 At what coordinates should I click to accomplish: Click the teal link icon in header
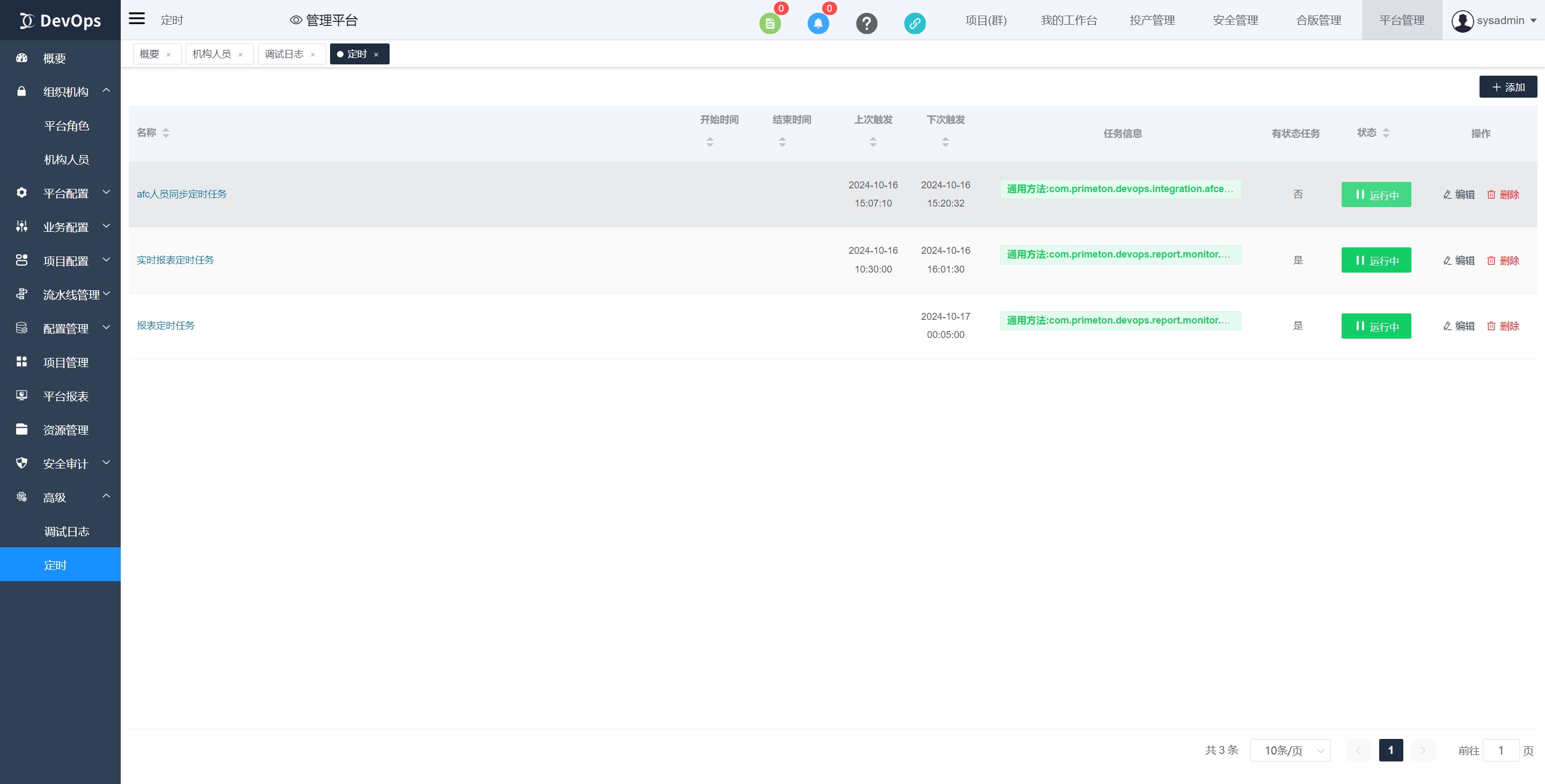click(x=914, y=24)
